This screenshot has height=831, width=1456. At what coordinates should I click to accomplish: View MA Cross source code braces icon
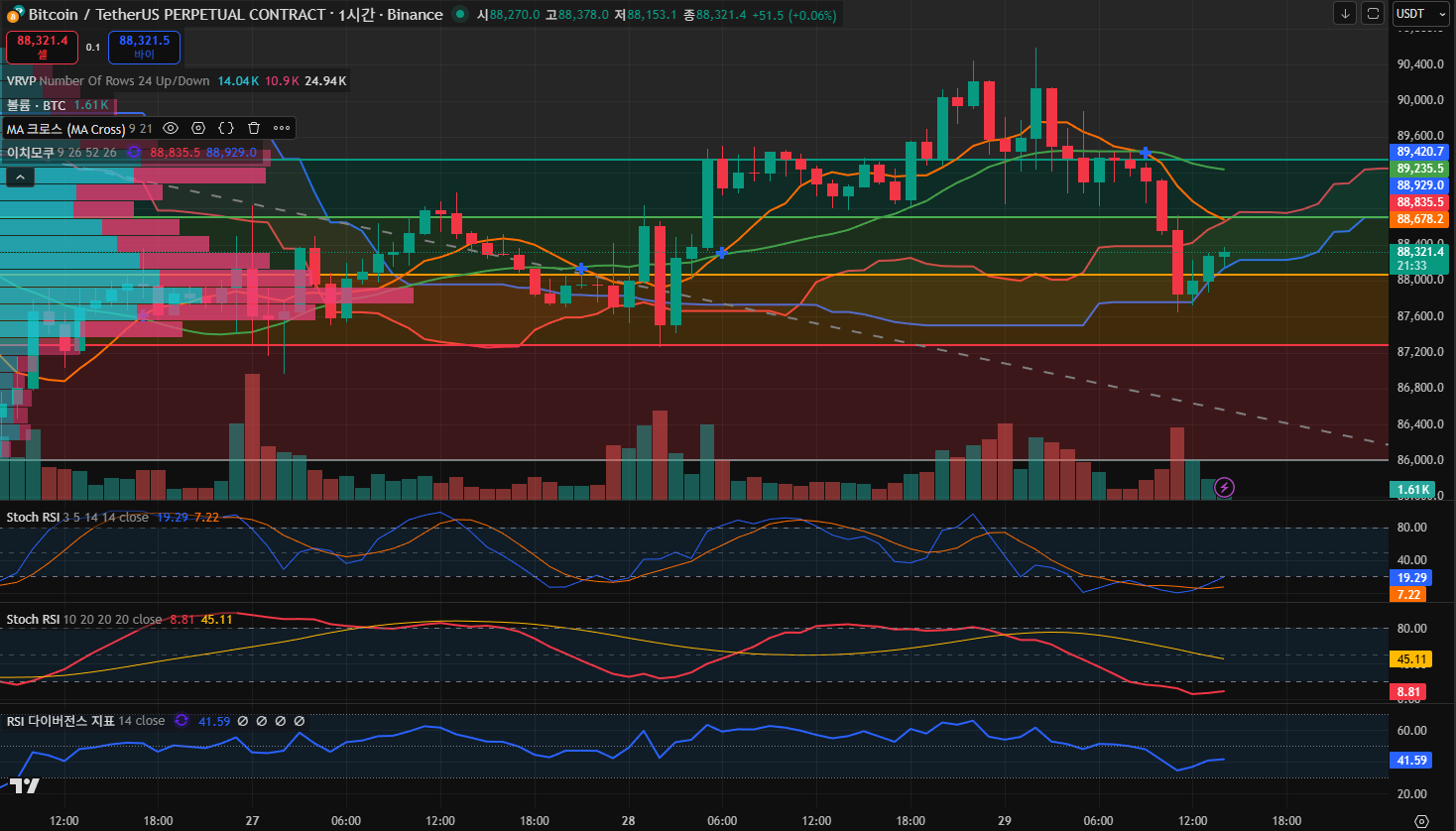[226, 128]
